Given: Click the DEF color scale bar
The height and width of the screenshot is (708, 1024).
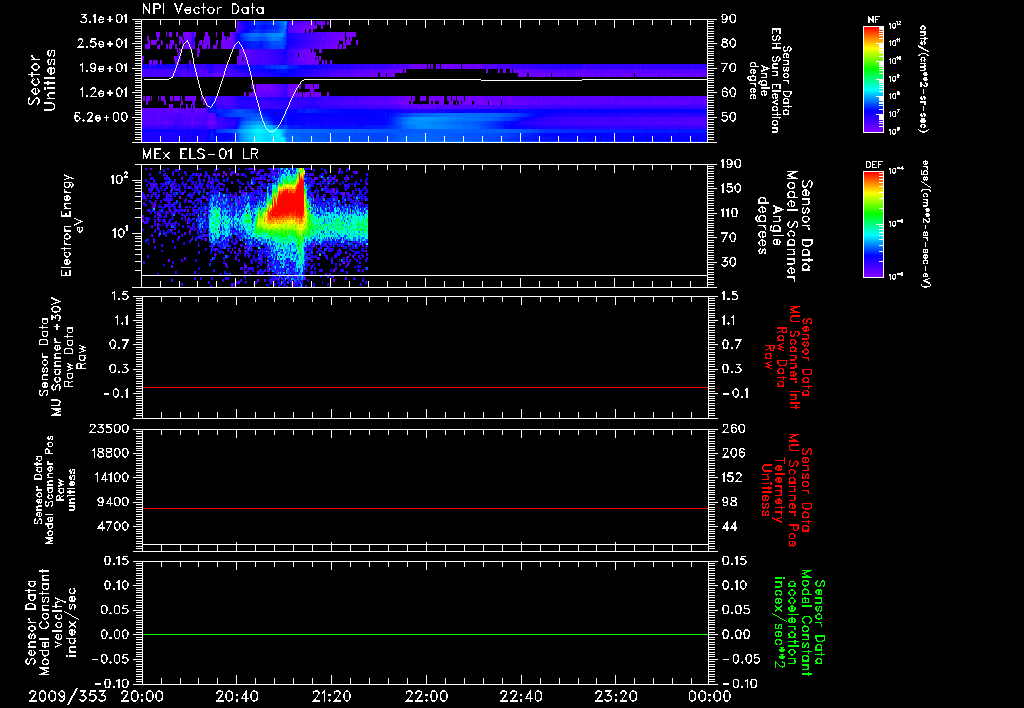Looking at the screenshot, I should (x=873, y=224).
